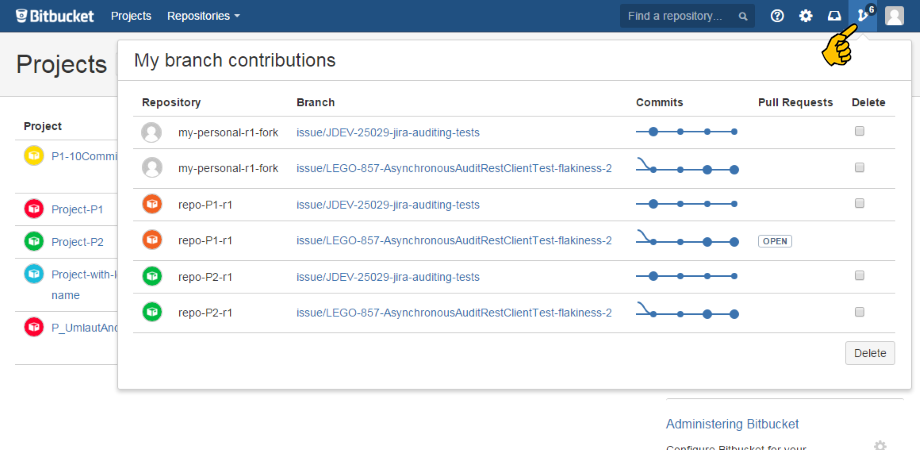Click the yellow P1-10Commi project icon
The image size is (920, 450).
click(x=34, y=156)
